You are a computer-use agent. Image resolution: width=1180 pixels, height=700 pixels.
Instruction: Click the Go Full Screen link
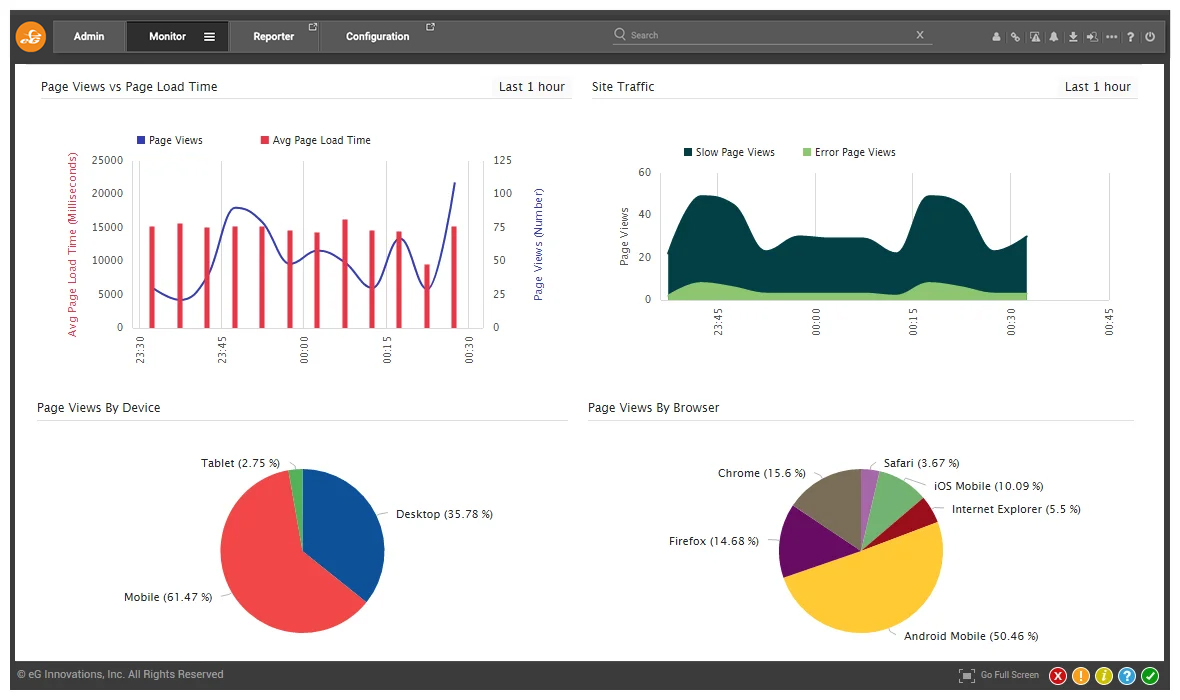(1009, 675)
